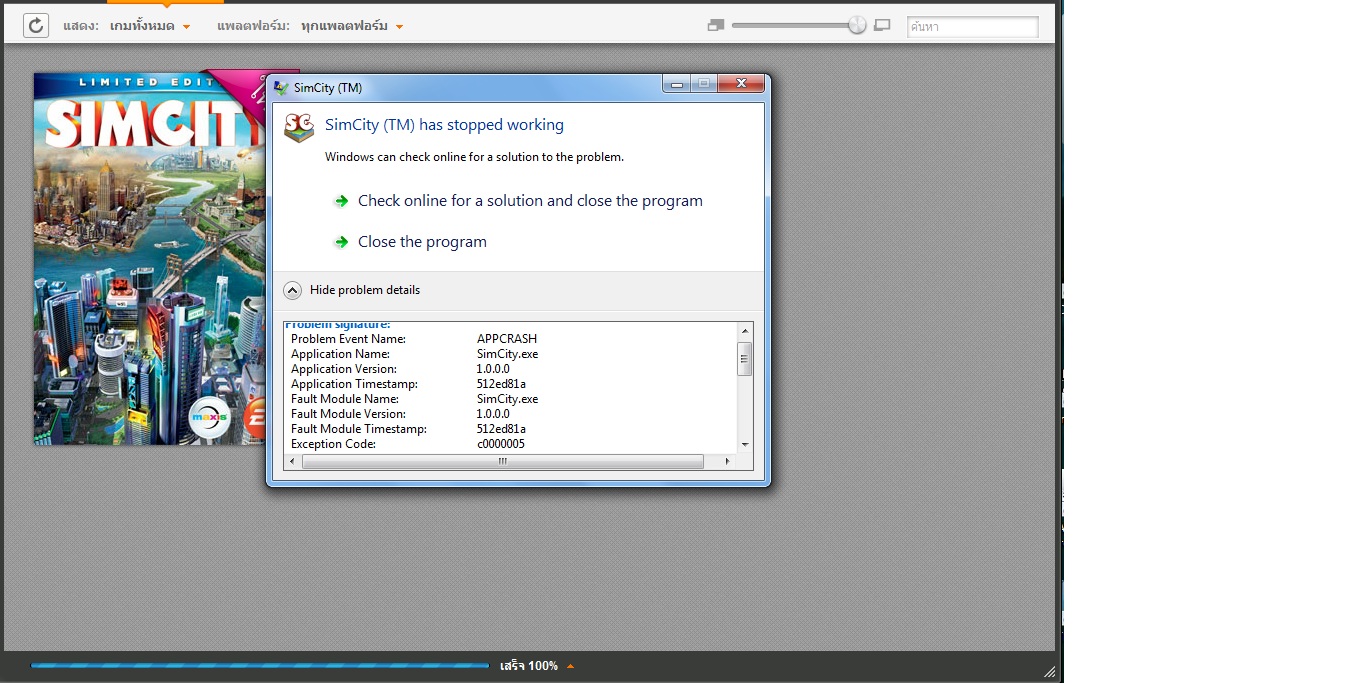The height and width of the screenshot is (683, 1367).
Task: Focus the ค้นหา search field
Action: [972, 27]
